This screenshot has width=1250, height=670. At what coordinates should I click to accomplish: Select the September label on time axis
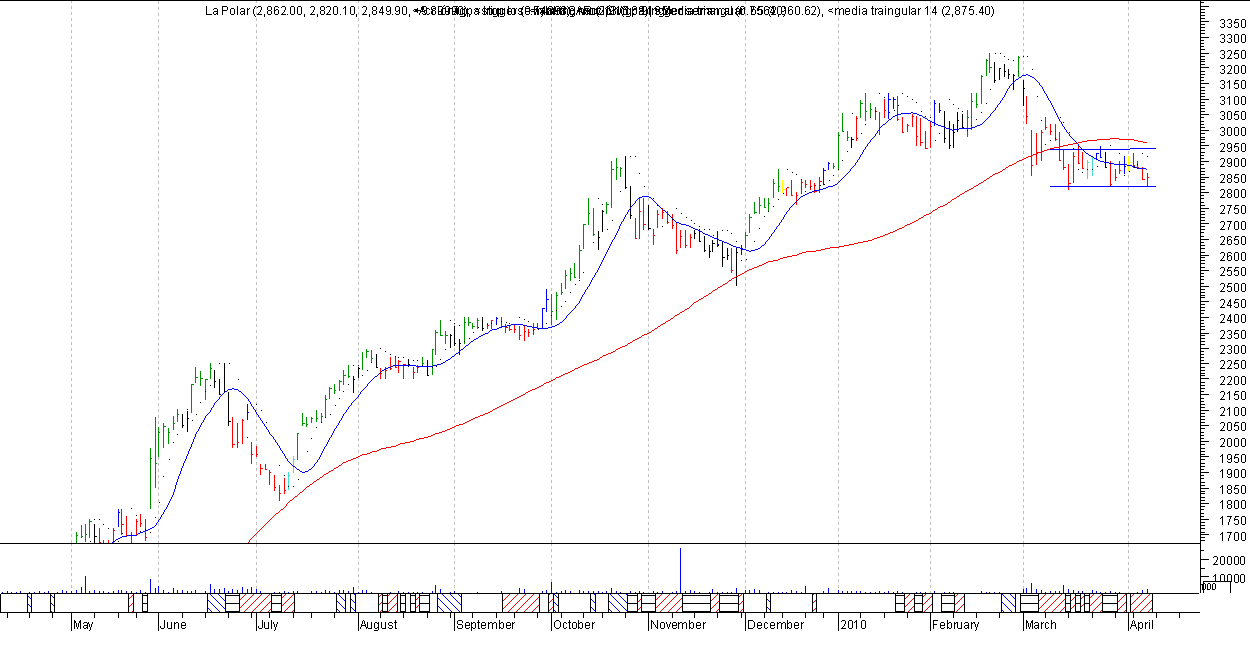485,625
